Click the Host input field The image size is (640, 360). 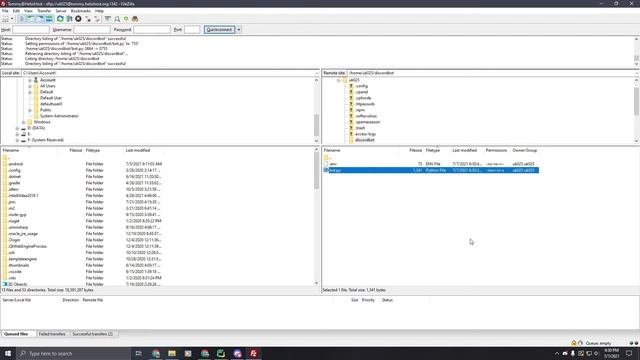31,29
